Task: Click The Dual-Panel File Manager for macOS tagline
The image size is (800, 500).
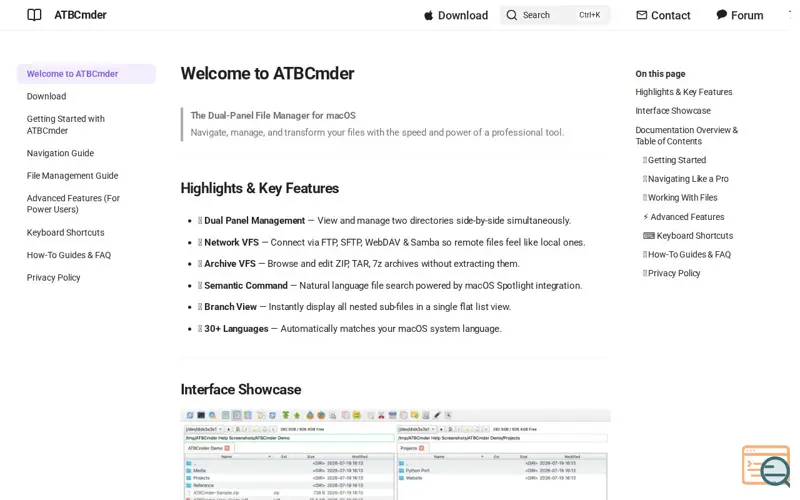Action: [273, 116]
